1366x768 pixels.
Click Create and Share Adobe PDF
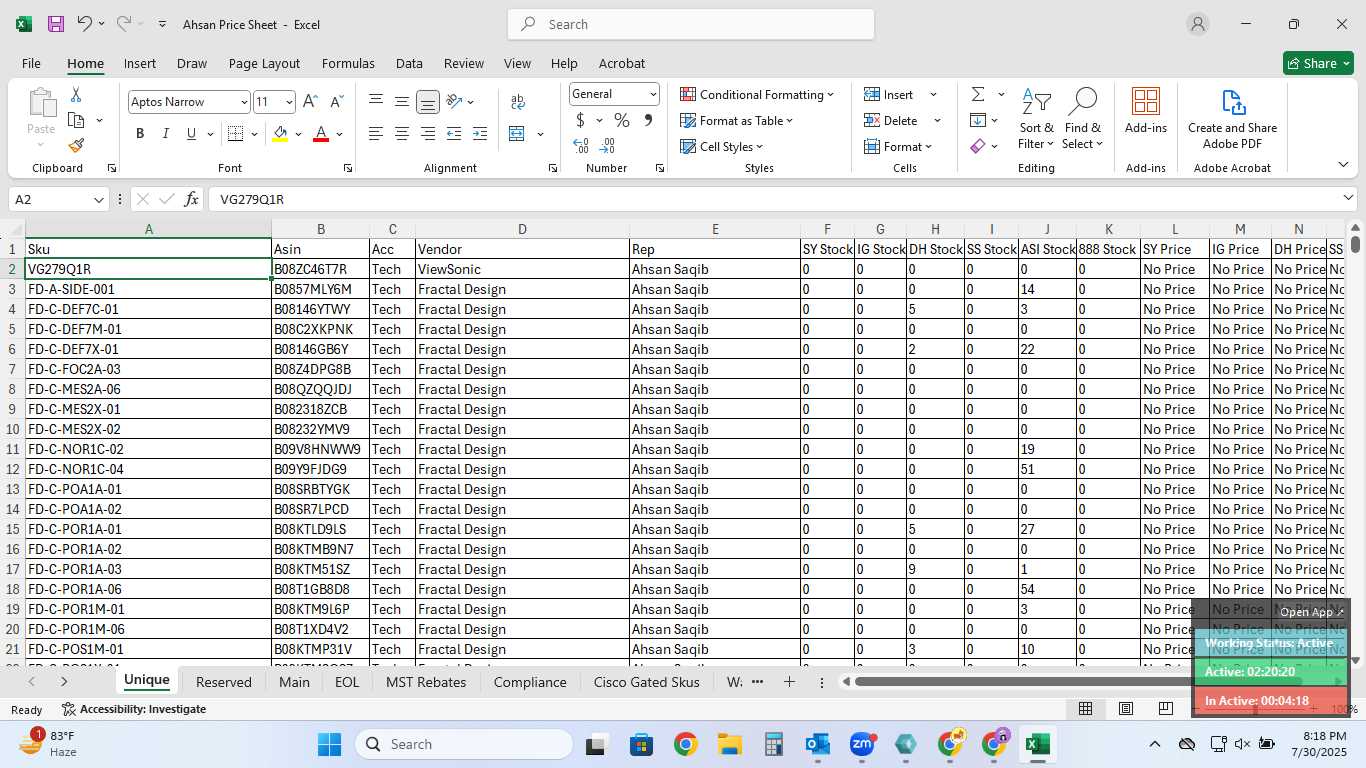(1232, 119)
